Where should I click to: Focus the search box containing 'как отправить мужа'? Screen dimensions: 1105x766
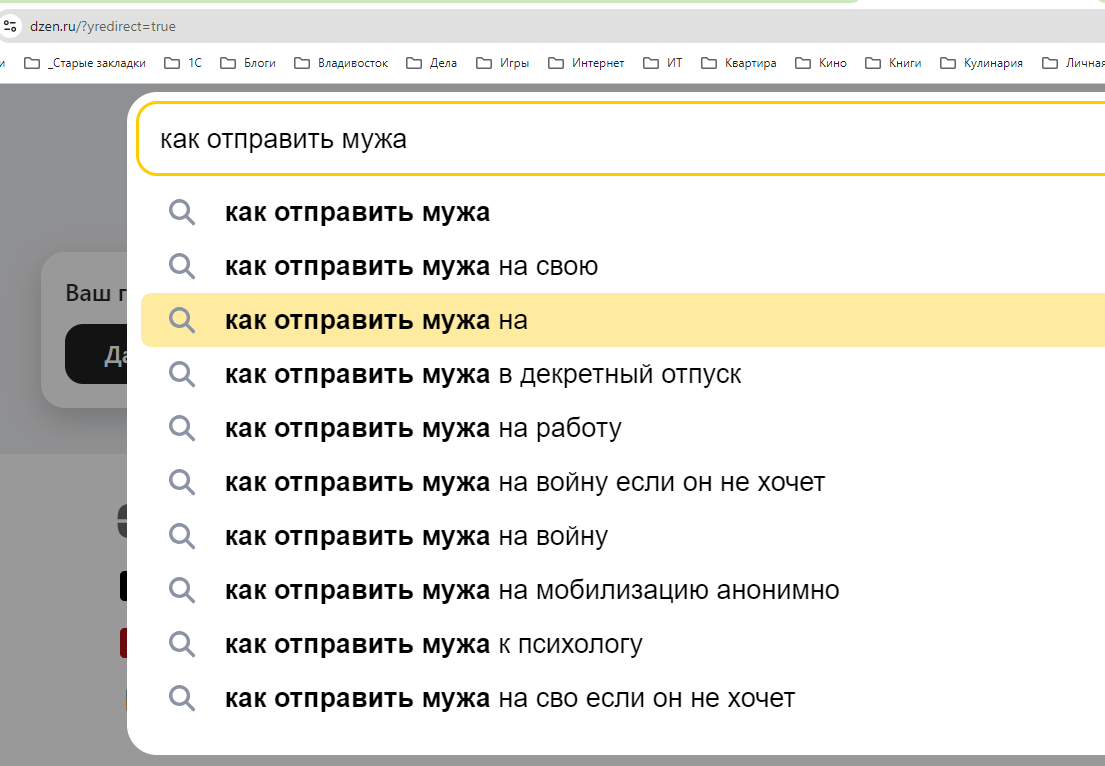tap(600, 139)
